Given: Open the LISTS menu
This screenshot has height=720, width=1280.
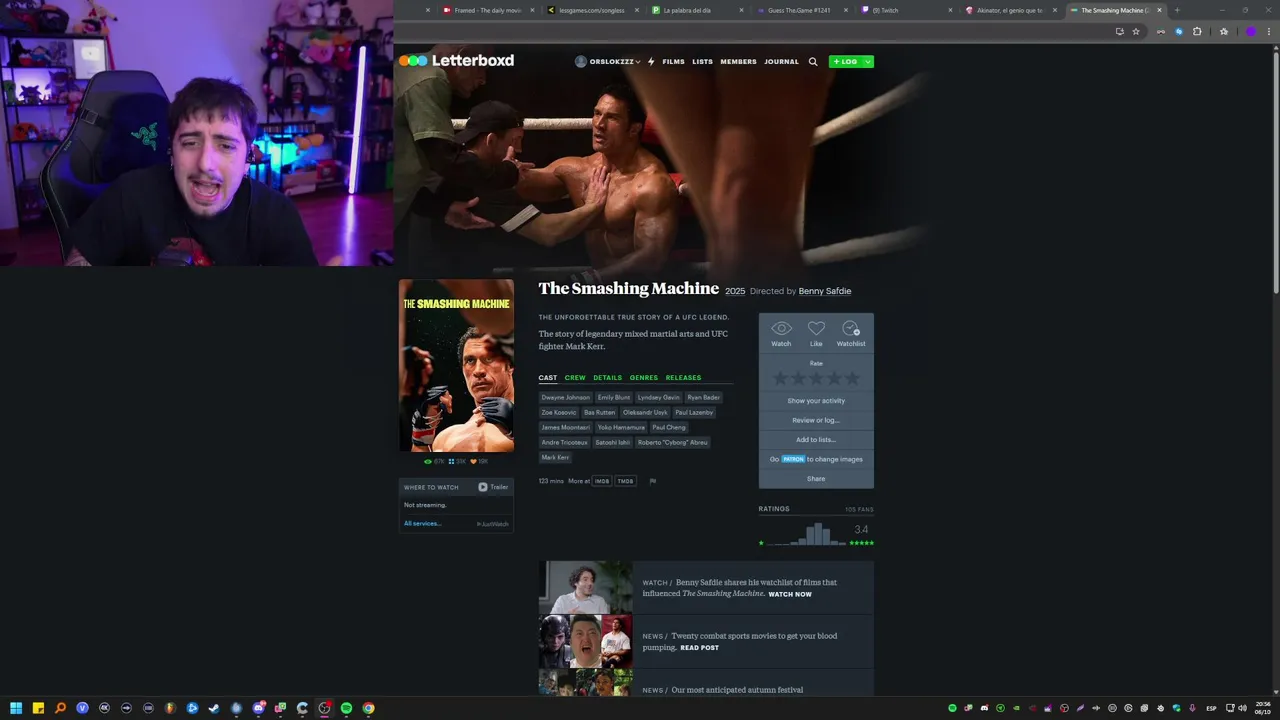Looking at the screenshot, I should (702, 62).
